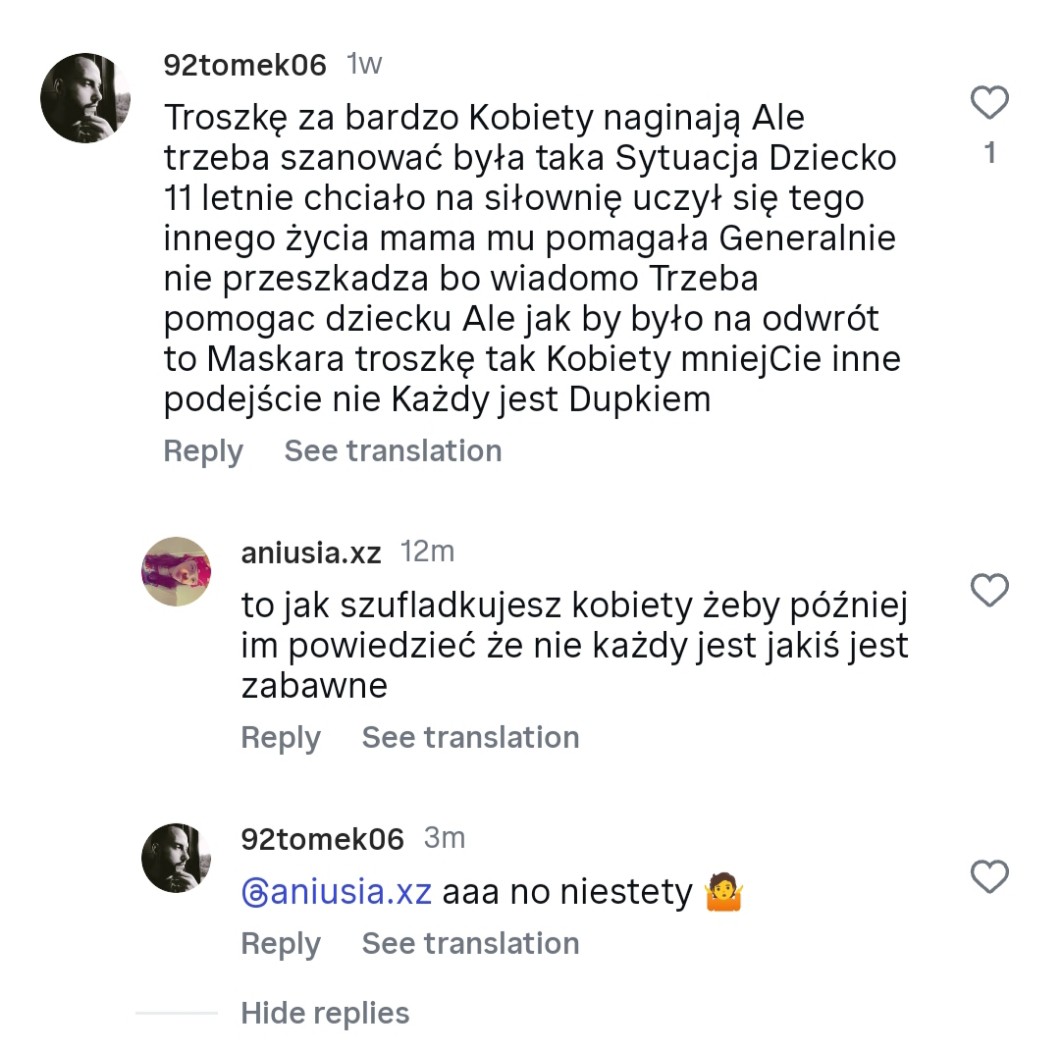
Task: Collapse the thread with Hide replies
Action: click(325, 1013)
